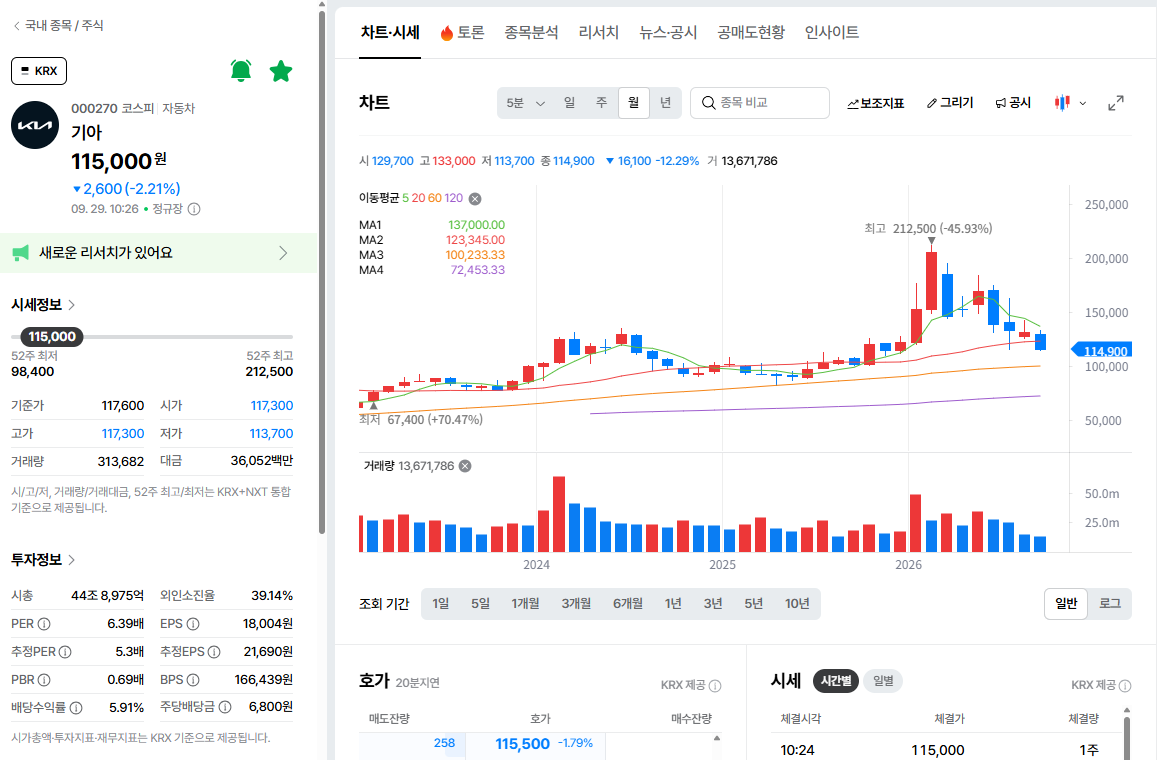The width and height of the screenshot is (1157, 760).
Task: Click the info icon beside 추정PER
Action: (65, 652)
